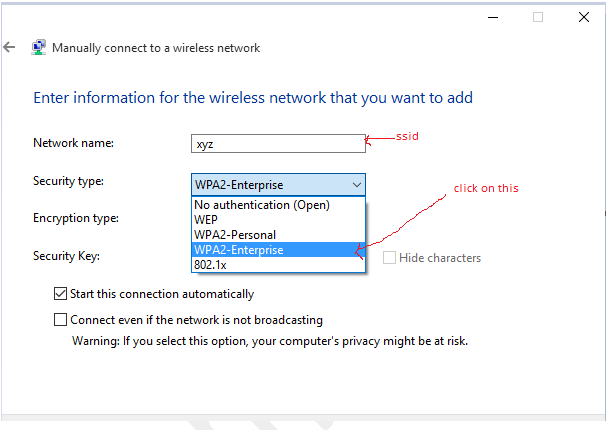The height and width of the screenshot is (430, 613).
Task: Click the Connect even if network not broadcasting label
Action: 196,320
